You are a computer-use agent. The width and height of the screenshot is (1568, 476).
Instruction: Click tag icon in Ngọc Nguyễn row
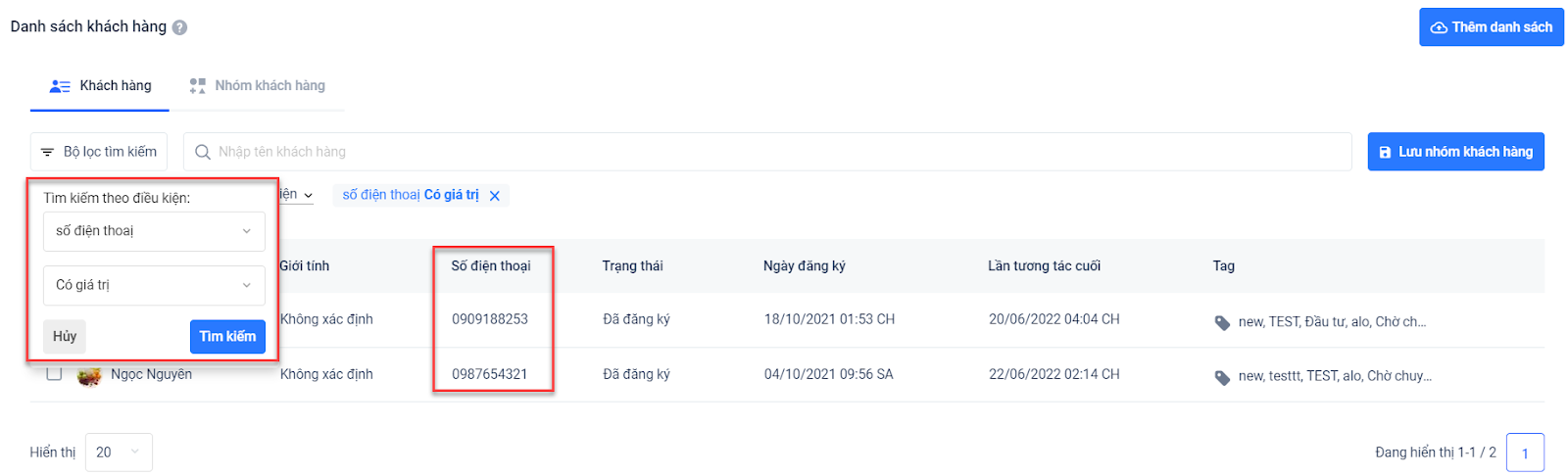(1222, 377)
